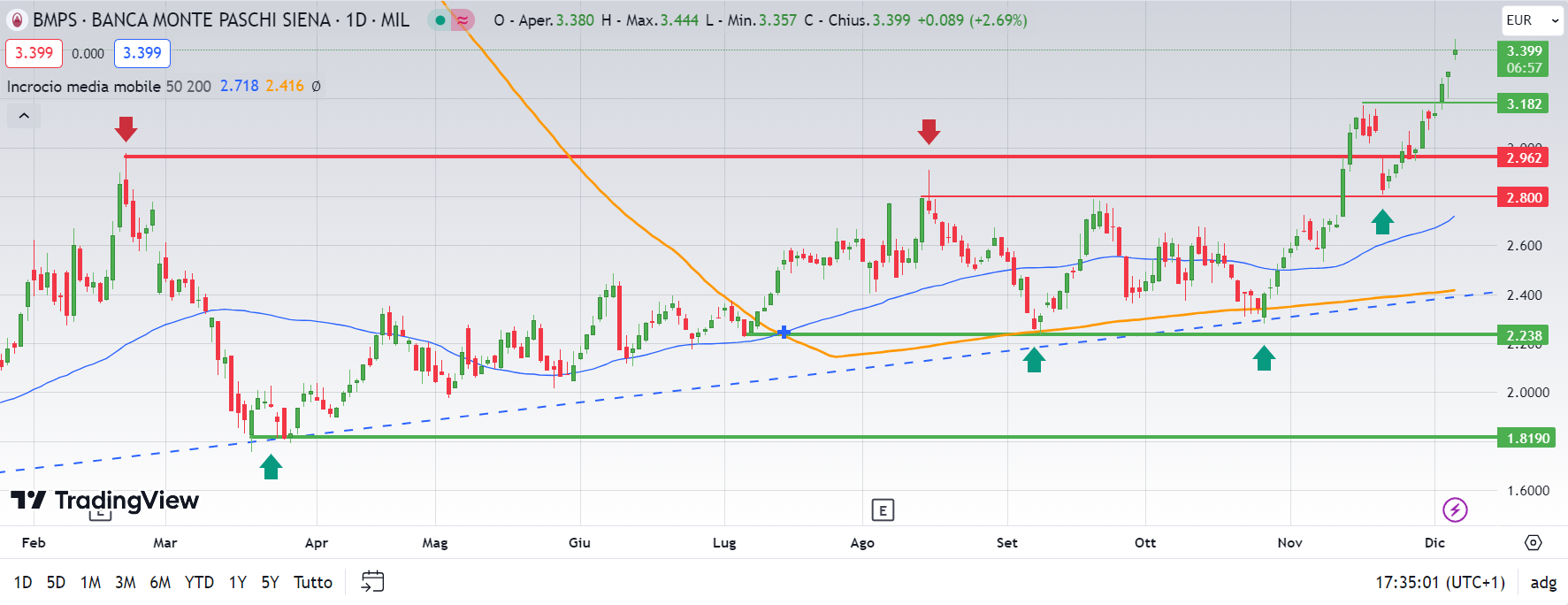Click the 17:35:01 (UTC+1) timezone clock
The image size is (1568, 605).
point(1440,582)
